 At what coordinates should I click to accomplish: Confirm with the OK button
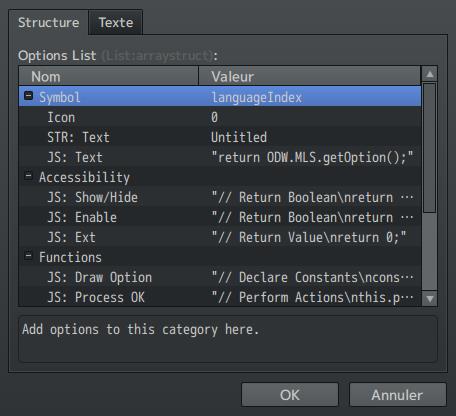[x=290, y=395]
